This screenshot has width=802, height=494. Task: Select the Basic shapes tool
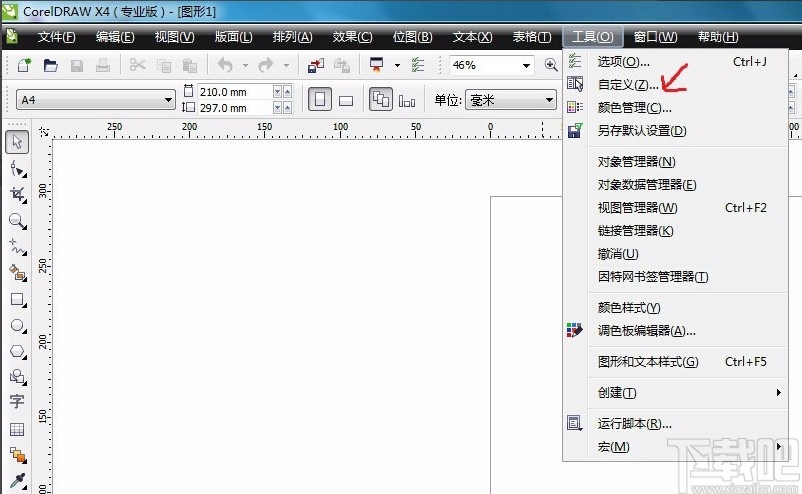18,377
